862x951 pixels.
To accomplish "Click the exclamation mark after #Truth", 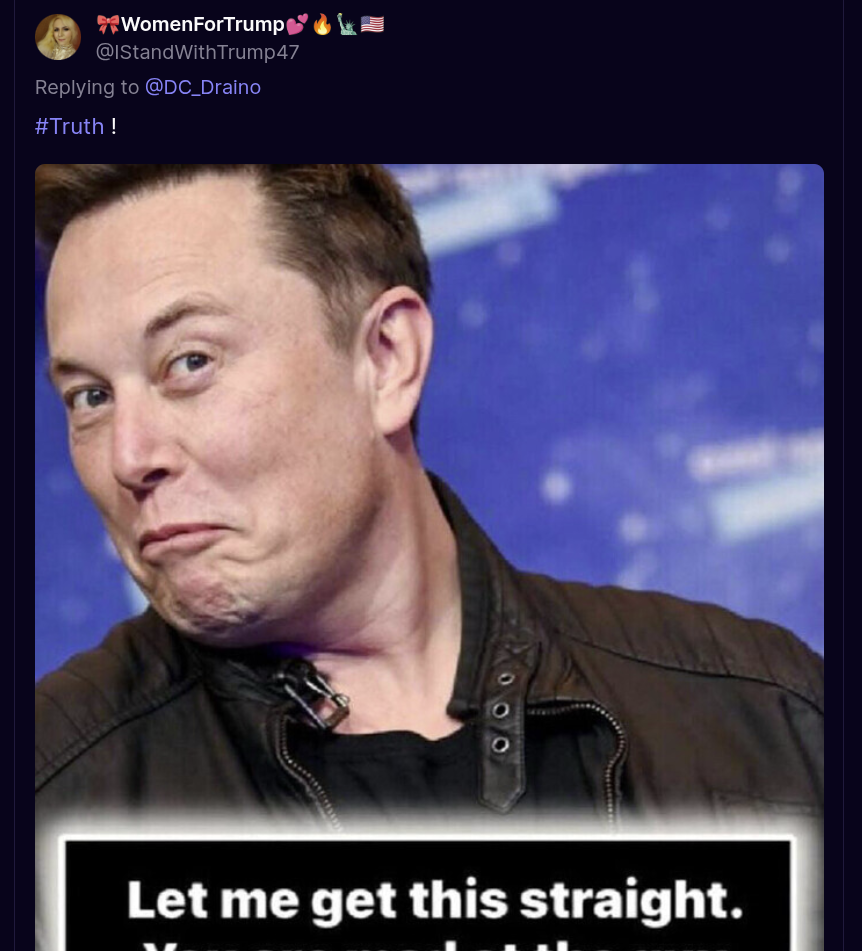I will (x=113, y=126).
